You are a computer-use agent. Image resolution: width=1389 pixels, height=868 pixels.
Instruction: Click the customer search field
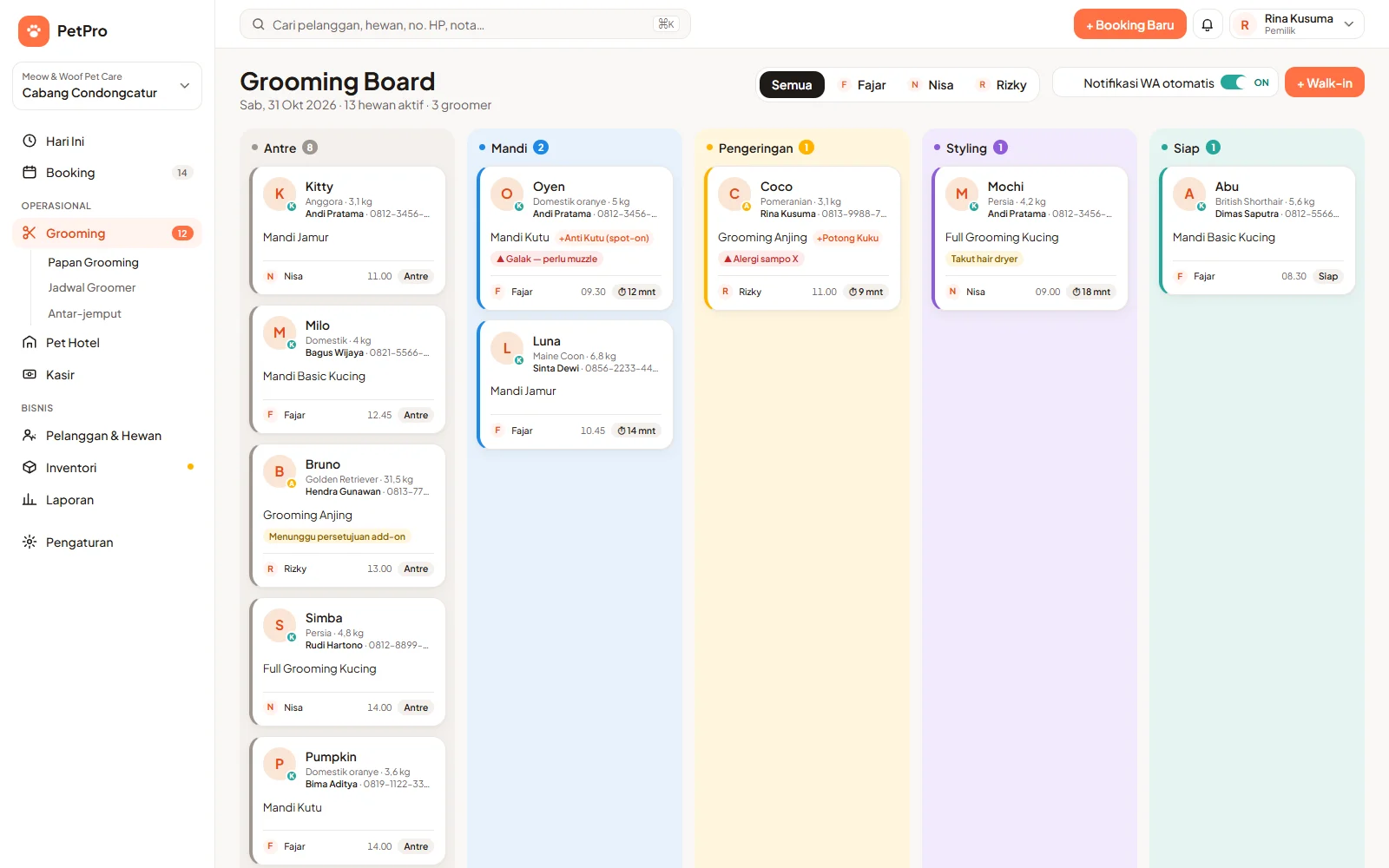[x=464, y=24]
